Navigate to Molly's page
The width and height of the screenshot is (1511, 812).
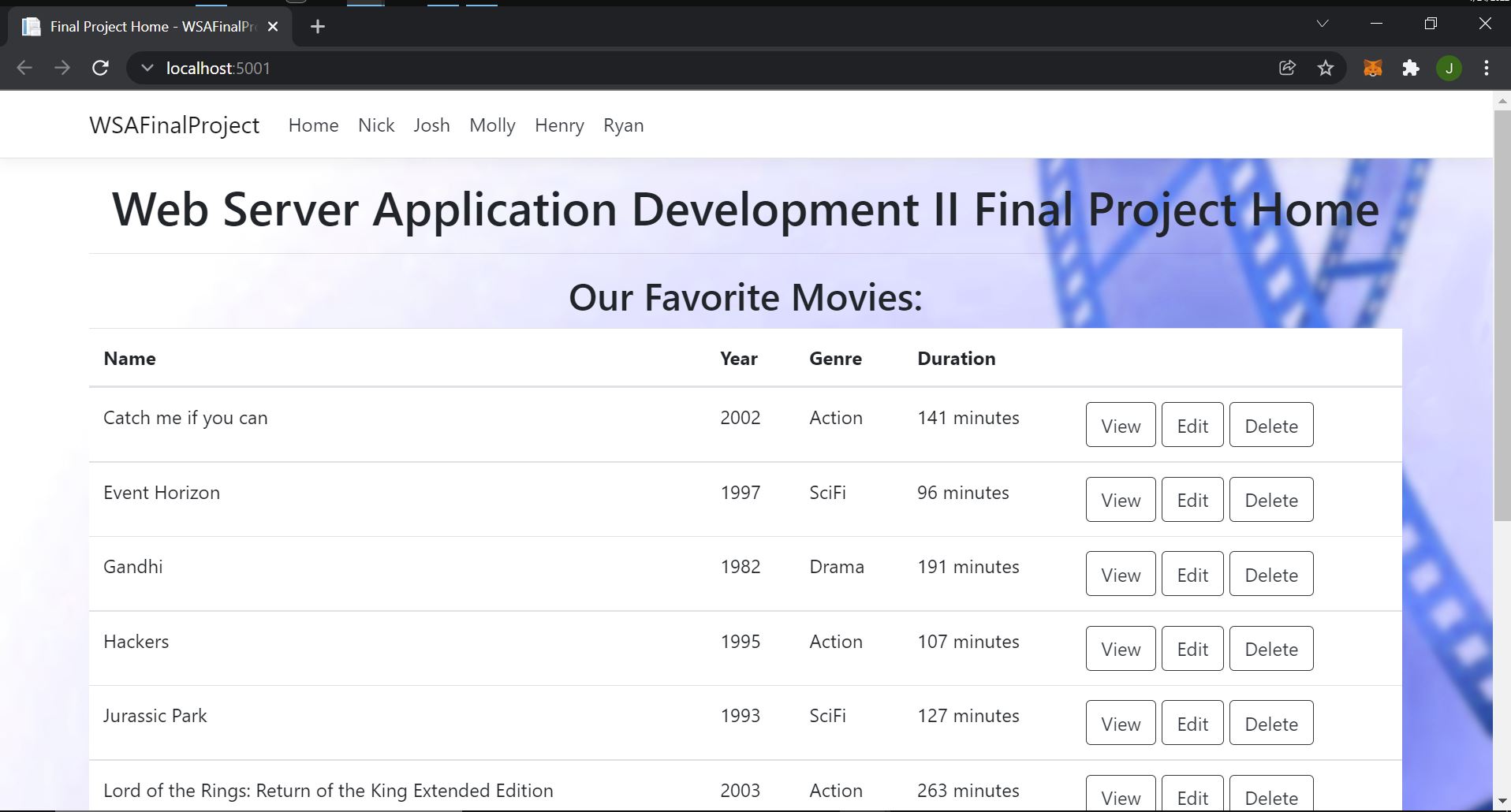point(492,125)
